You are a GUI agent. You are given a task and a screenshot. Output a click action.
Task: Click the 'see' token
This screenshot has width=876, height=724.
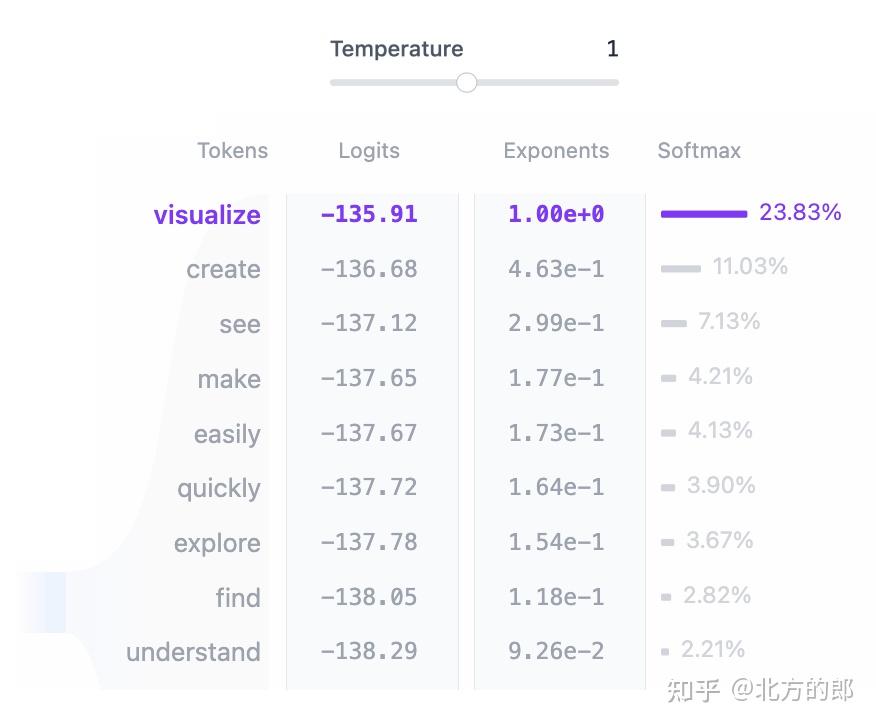[240, 325]
